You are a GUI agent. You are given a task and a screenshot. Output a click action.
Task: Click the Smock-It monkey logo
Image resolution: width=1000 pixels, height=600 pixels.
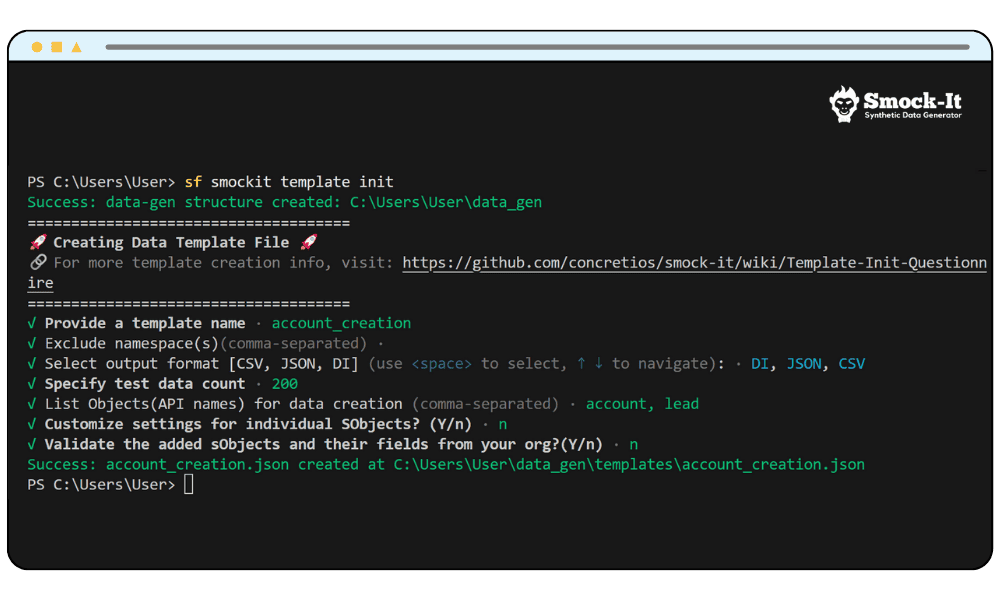[x=844, y=104]
